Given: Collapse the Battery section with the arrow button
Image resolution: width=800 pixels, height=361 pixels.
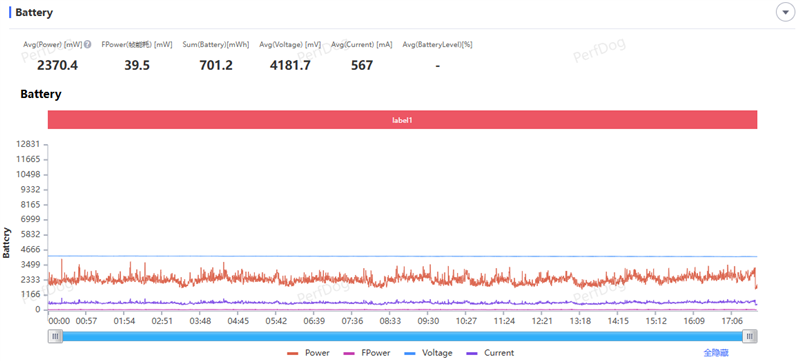Looking at the screenshot, I should point(785,12).
